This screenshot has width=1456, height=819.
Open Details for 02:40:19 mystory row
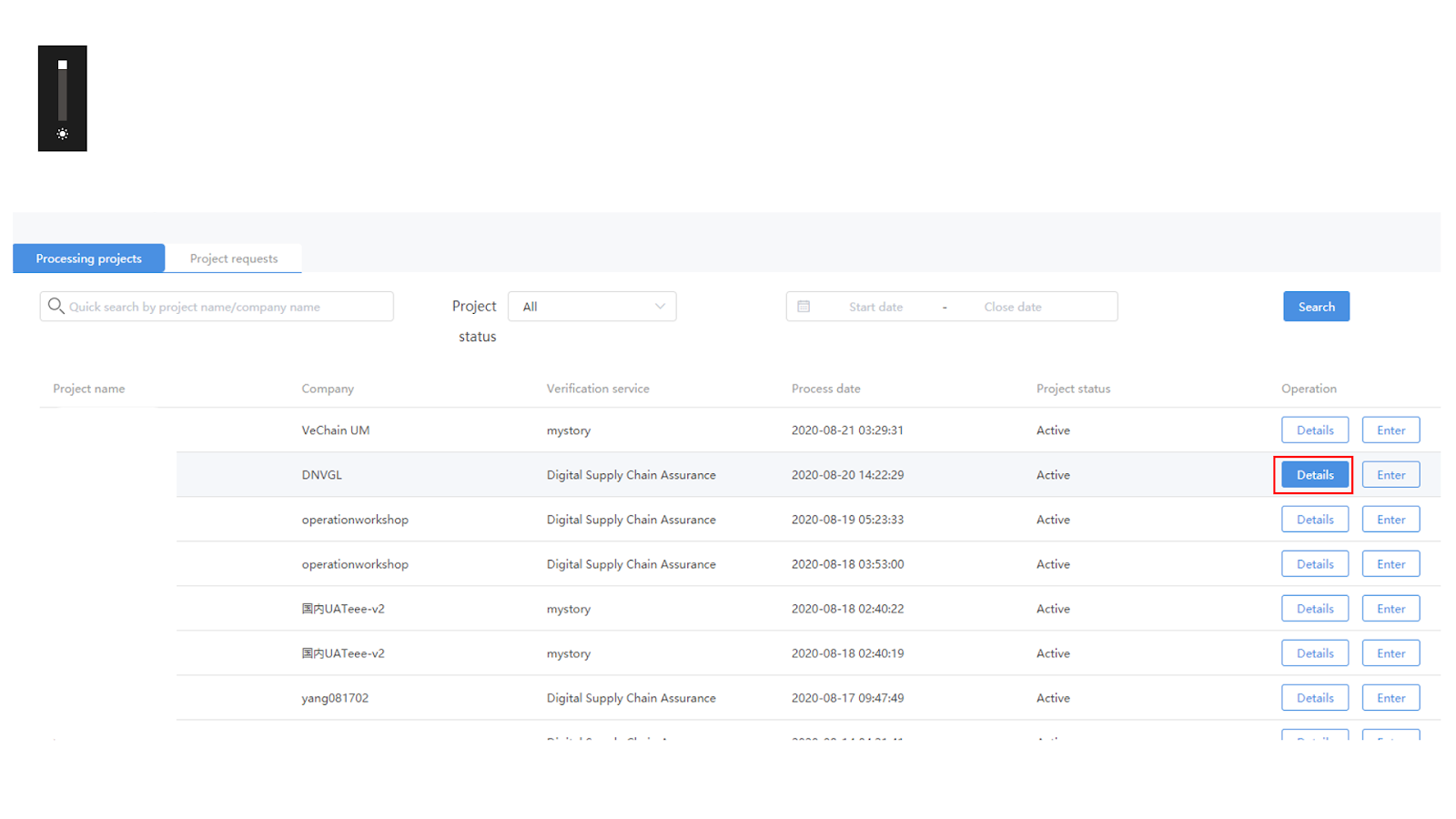1315,653
